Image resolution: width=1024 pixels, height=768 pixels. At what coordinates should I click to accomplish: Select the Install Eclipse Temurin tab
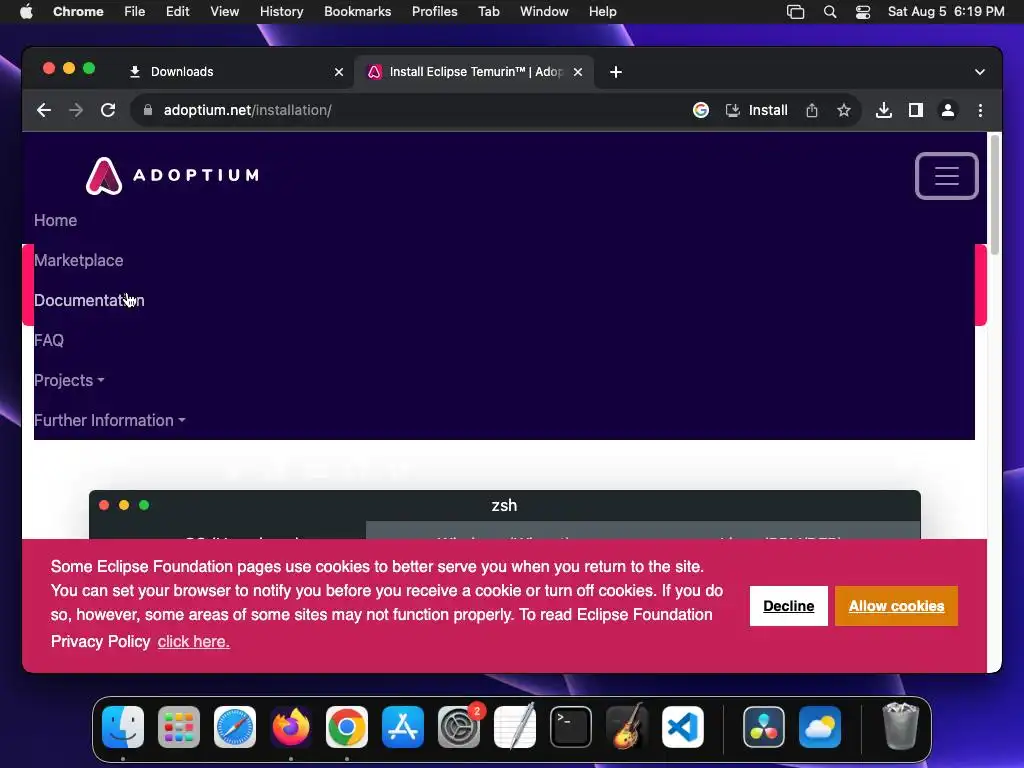(473, 72)
